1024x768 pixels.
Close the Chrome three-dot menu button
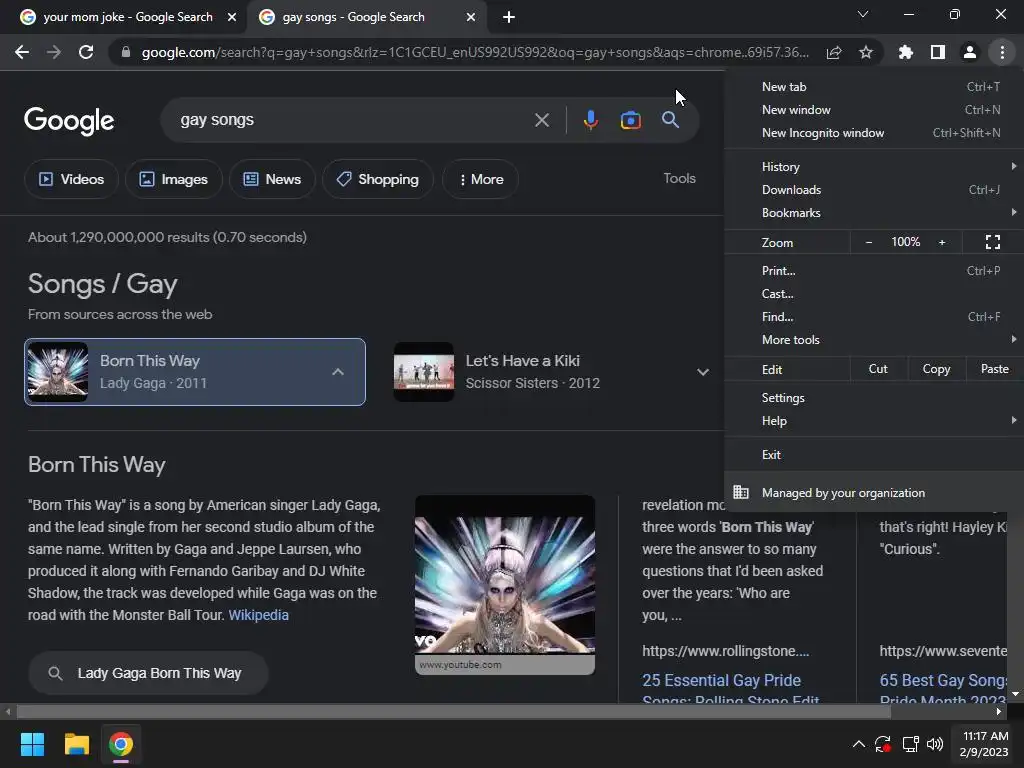coord(1002,52)
